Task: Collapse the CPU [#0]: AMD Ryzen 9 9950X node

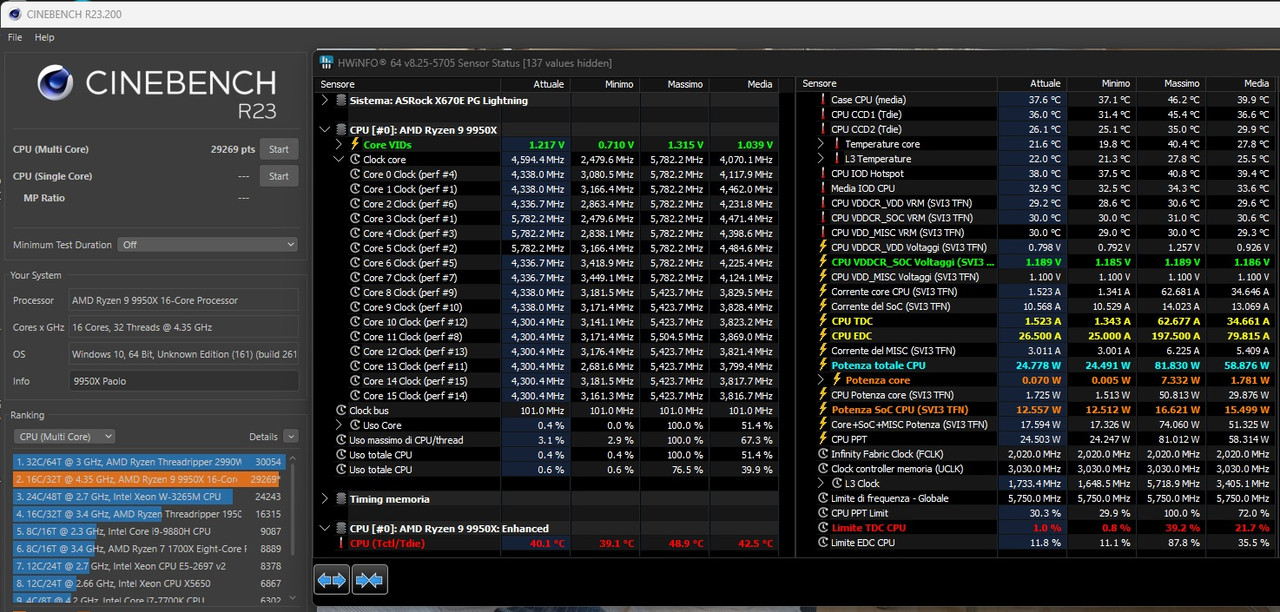Action: pos(325,130)
